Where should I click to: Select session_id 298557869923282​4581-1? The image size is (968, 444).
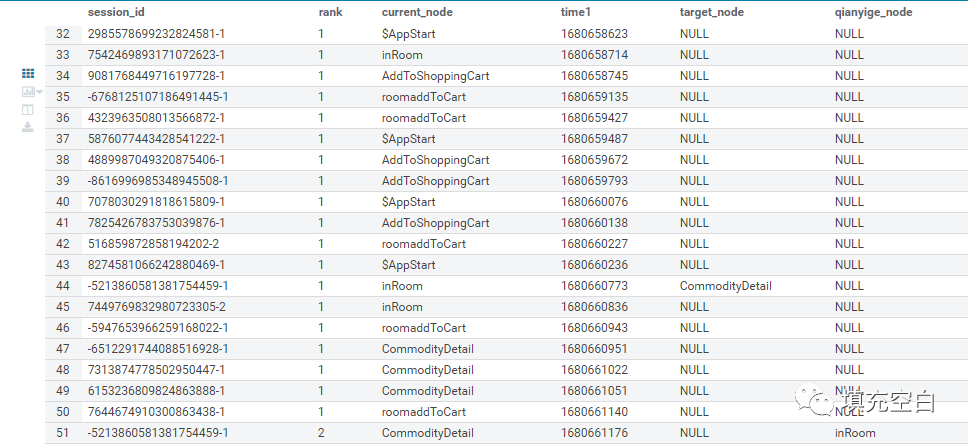156,34
